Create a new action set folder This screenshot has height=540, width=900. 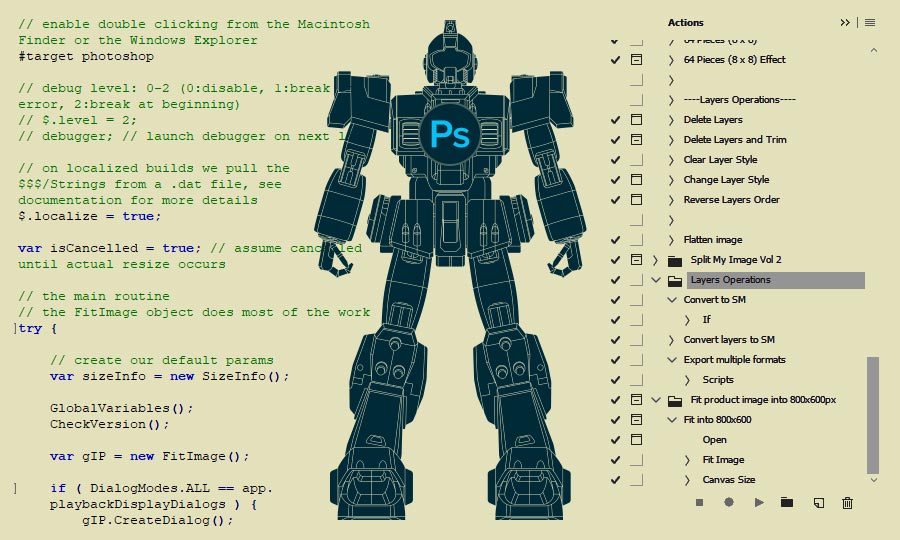pyautogui.click(x=787, y=502)
